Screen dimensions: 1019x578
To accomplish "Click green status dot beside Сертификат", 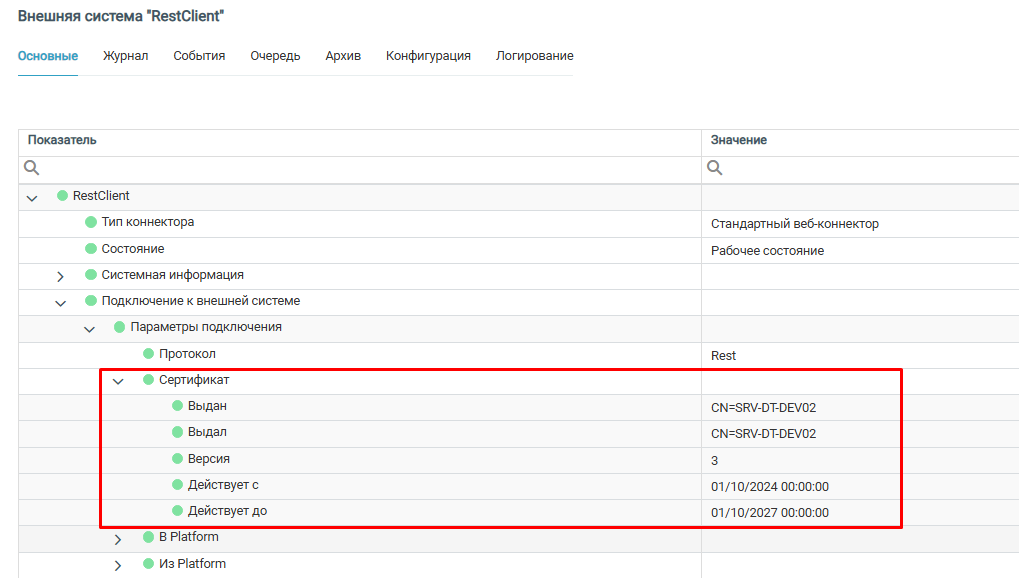I will tap(149, 380).
